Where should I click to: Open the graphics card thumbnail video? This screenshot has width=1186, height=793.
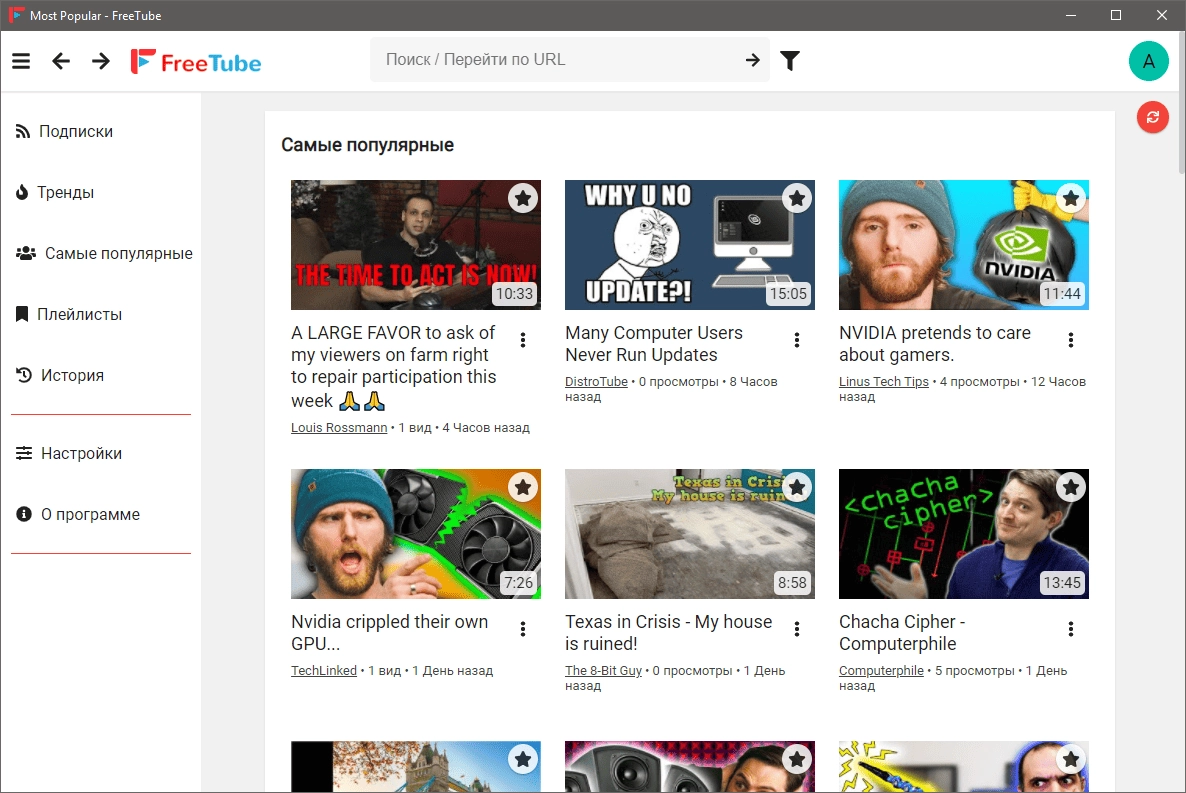(416, 533)
